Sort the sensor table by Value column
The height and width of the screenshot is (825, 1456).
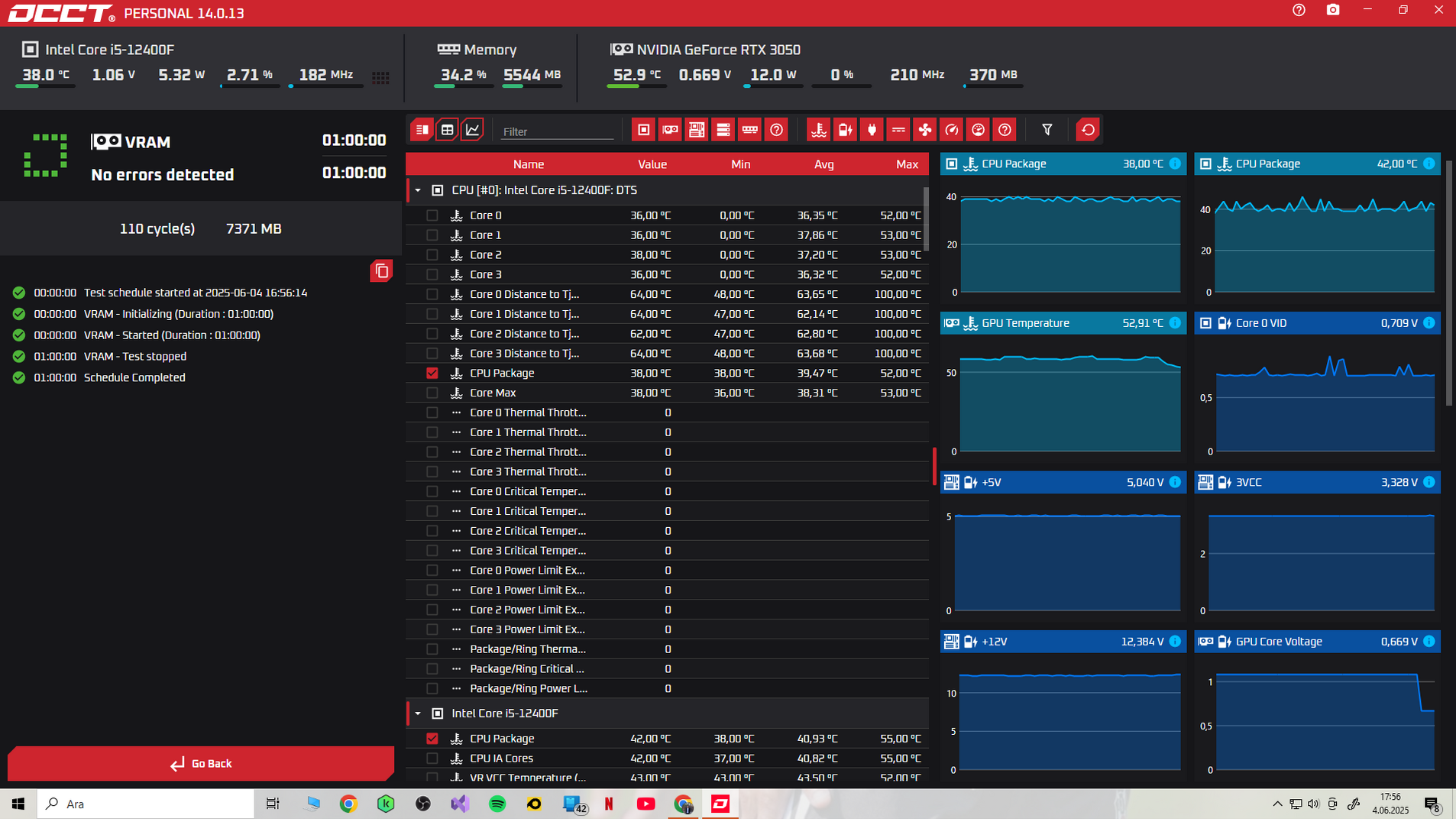(x=652, y=164)
